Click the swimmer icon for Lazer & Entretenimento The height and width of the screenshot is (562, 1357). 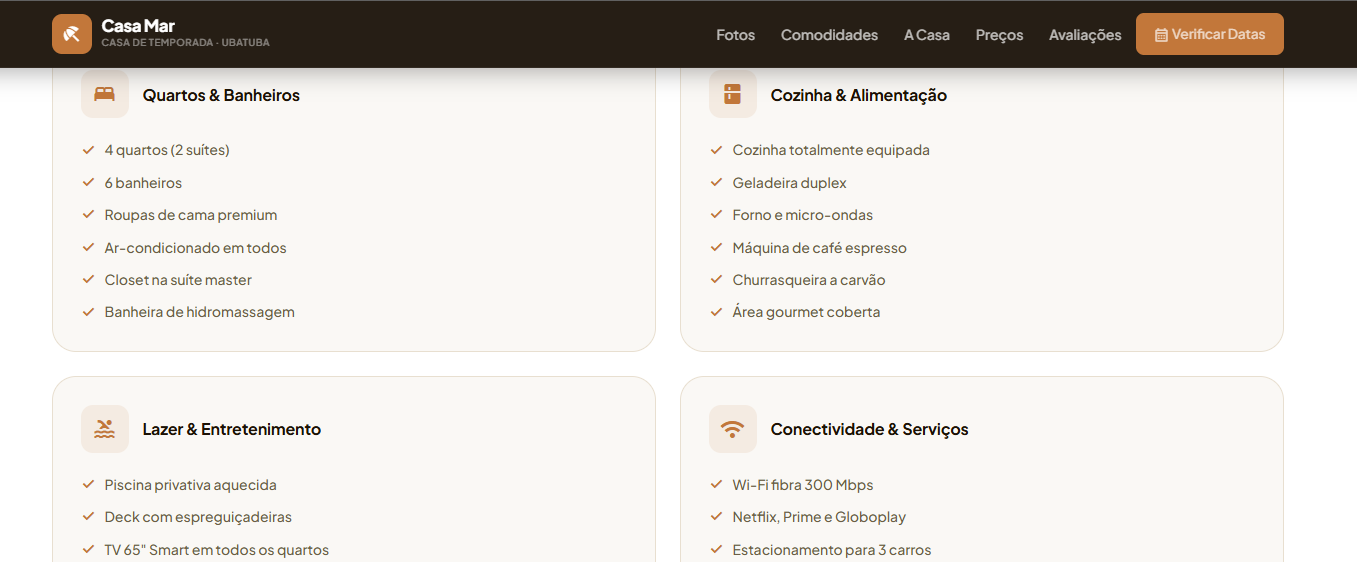(105, 429)
